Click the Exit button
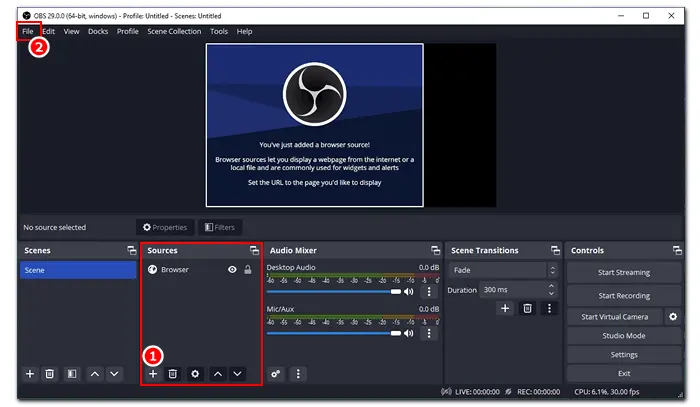 click(x=624, y=374)
